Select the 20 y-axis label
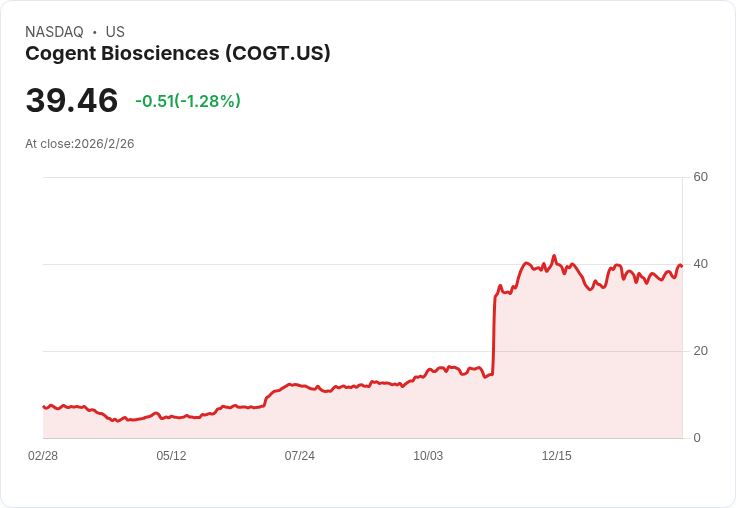The width and height of the screenshot is (736, 508). click(701, 351)
